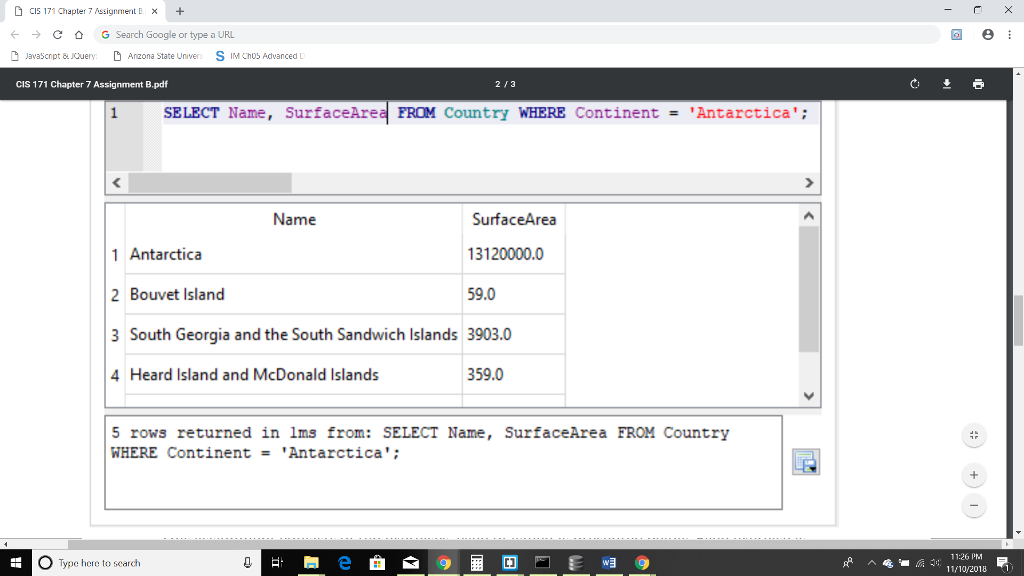
Task: Open Calculator from the taskbar
Action: [x=476, y=562]
